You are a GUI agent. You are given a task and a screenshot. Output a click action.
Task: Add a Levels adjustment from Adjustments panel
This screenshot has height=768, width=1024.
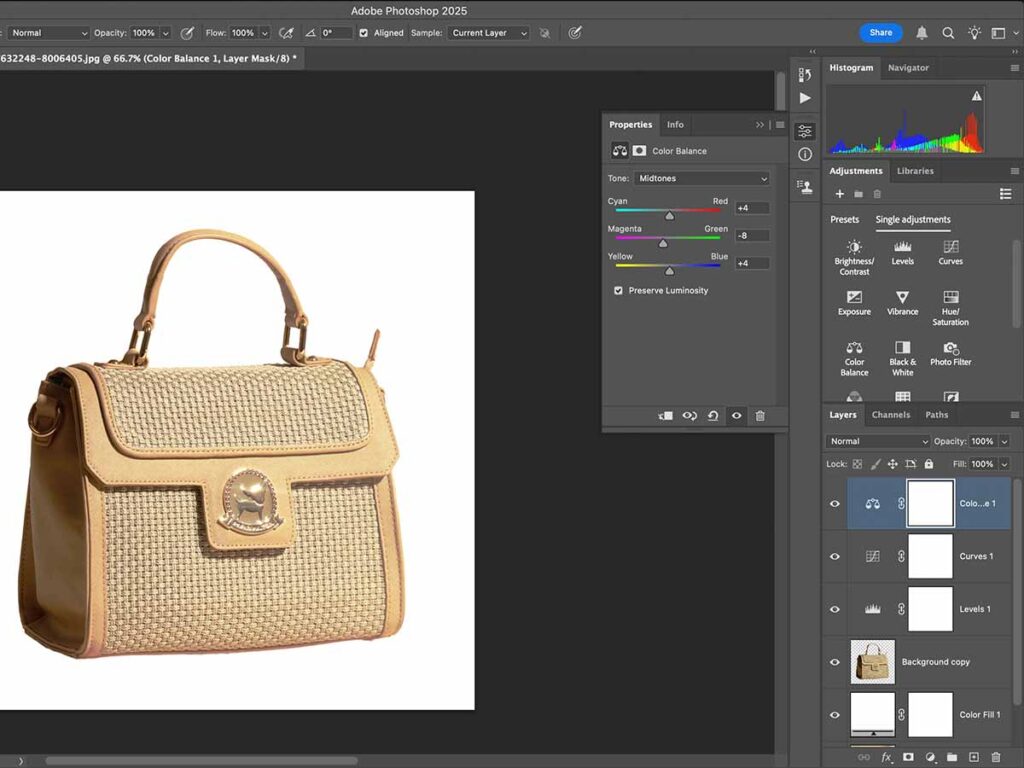coord(903,252)
